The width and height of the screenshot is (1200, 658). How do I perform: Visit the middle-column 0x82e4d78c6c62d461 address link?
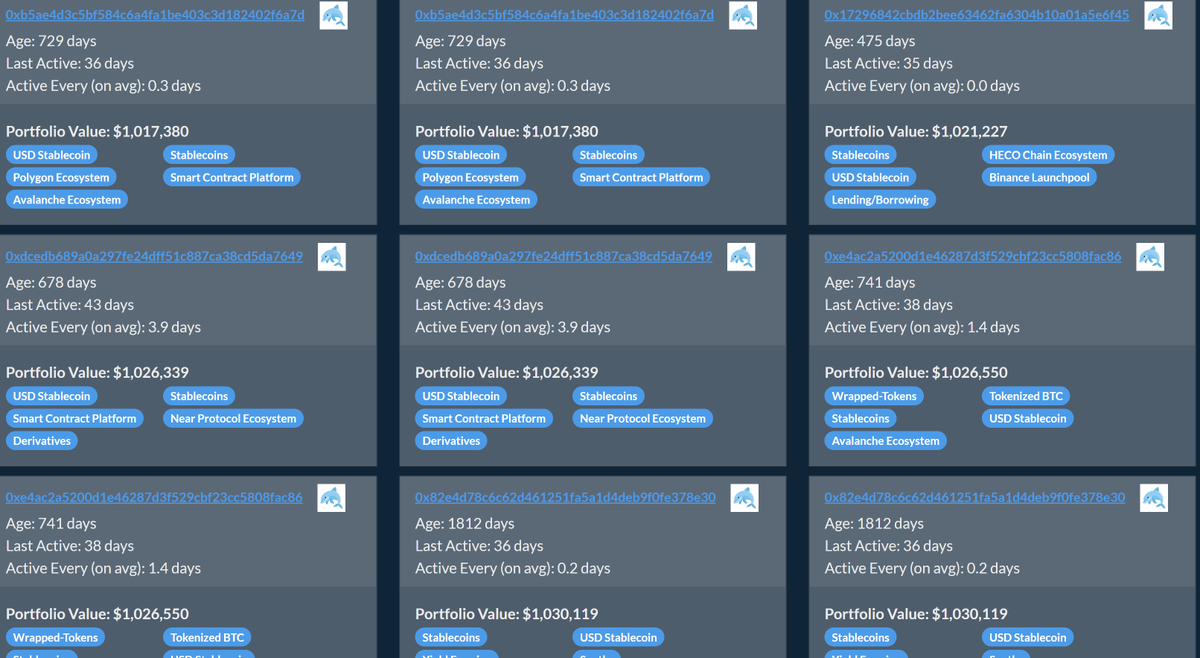565,497
